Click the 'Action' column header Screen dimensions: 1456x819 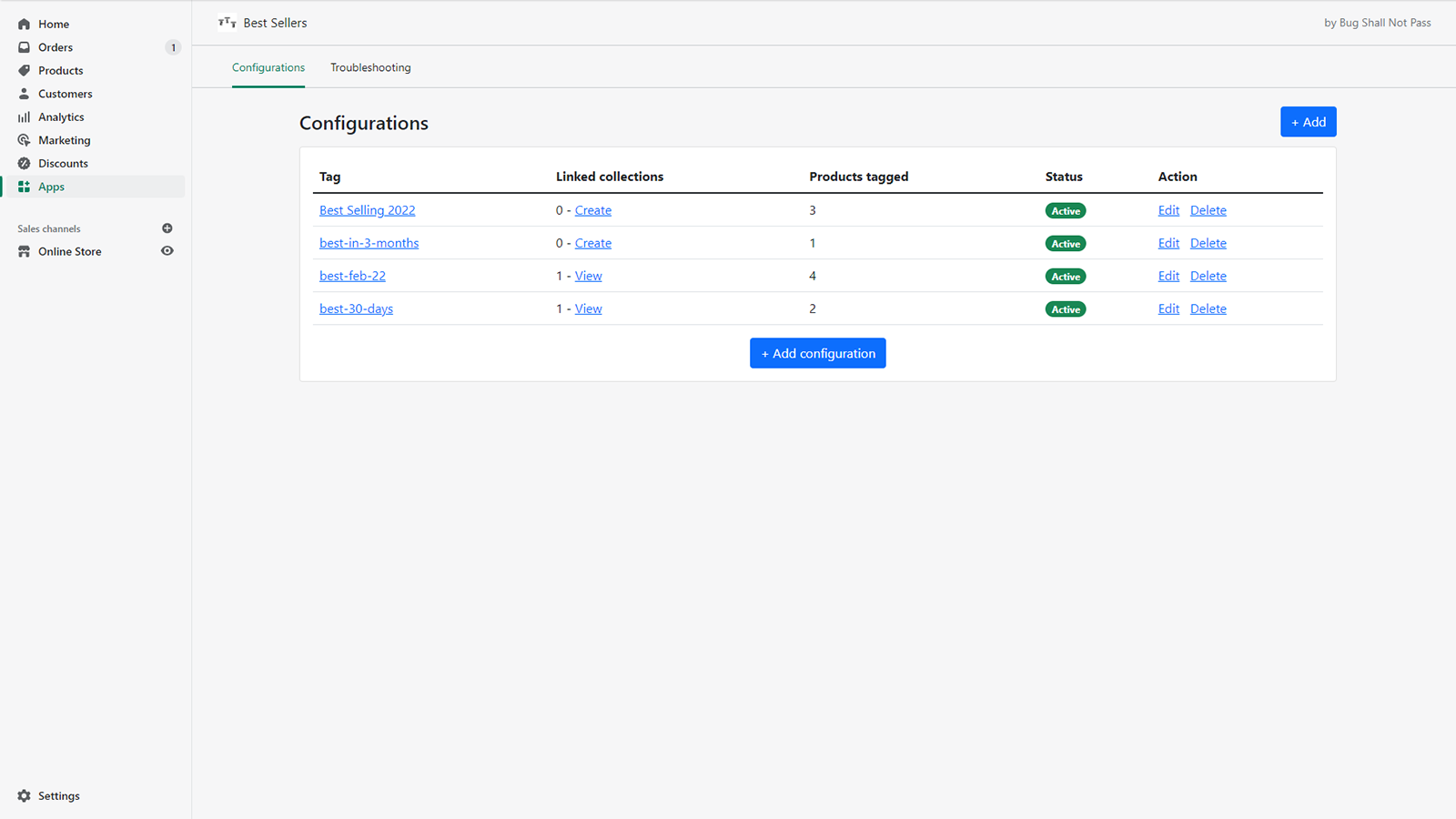(x=1178, y=177)
